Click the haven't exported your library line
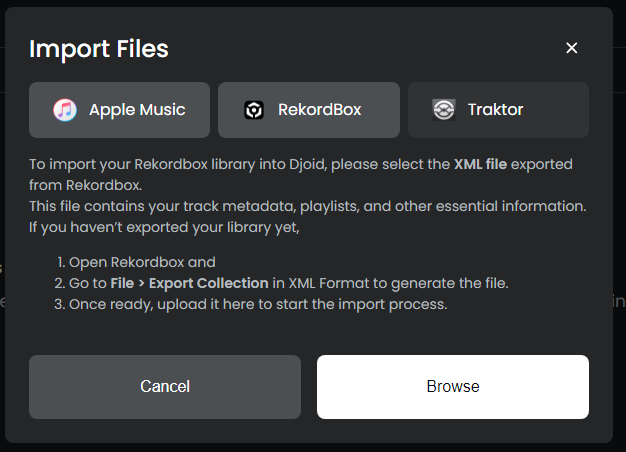Image resolution: width=626 pixels, height=452 pixels. pyautogui.click(x=164, y=226)
